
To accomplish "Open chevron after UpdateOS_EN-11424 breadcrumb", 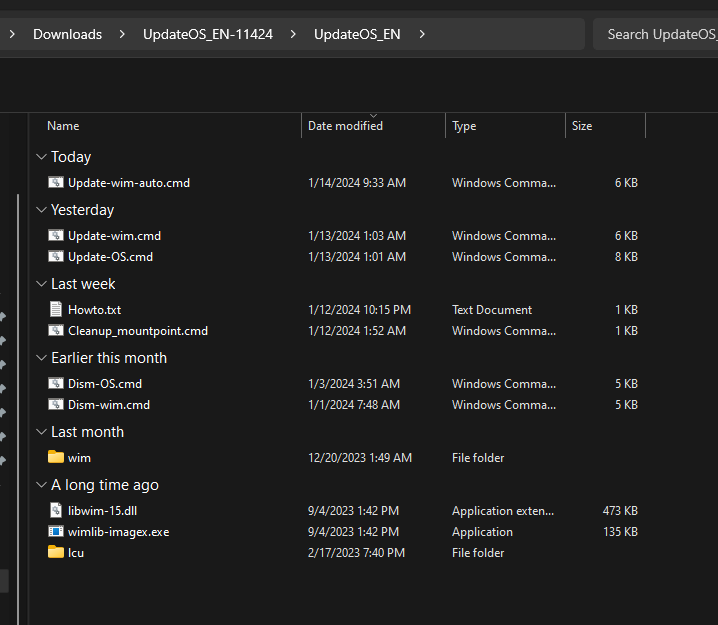I will click(293, 34).
